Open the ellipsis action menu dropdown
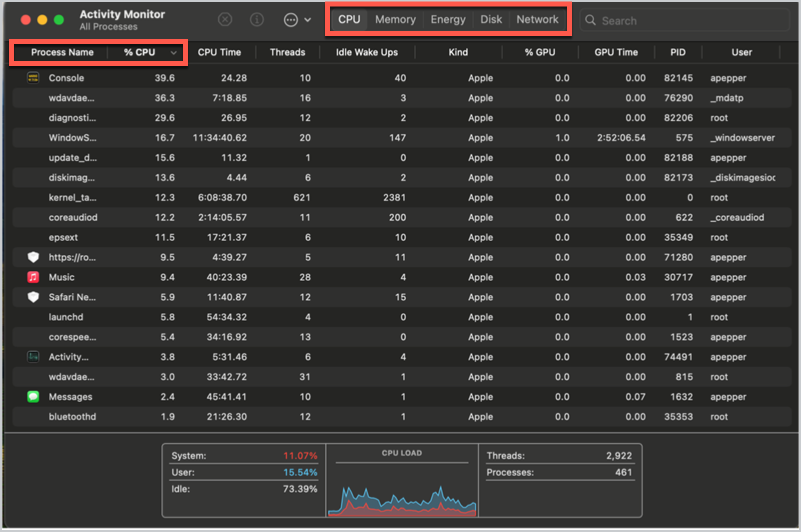The height and width of the screenshot is (532, 801). point(297,20)
